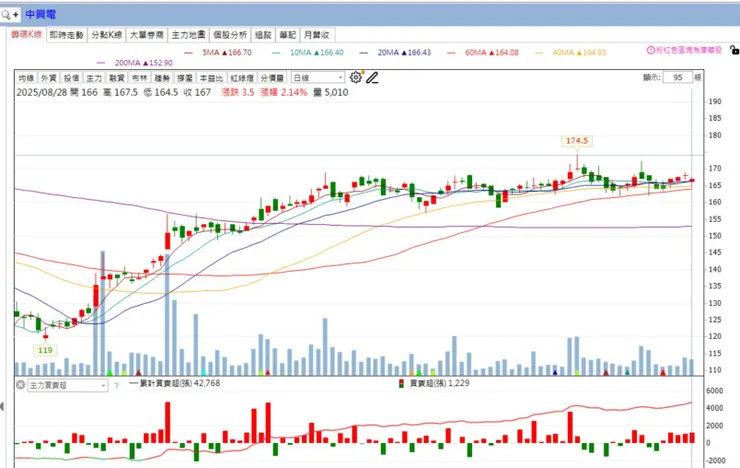
Task: Open chart settings gear icon
Action: tap(356, 77)
